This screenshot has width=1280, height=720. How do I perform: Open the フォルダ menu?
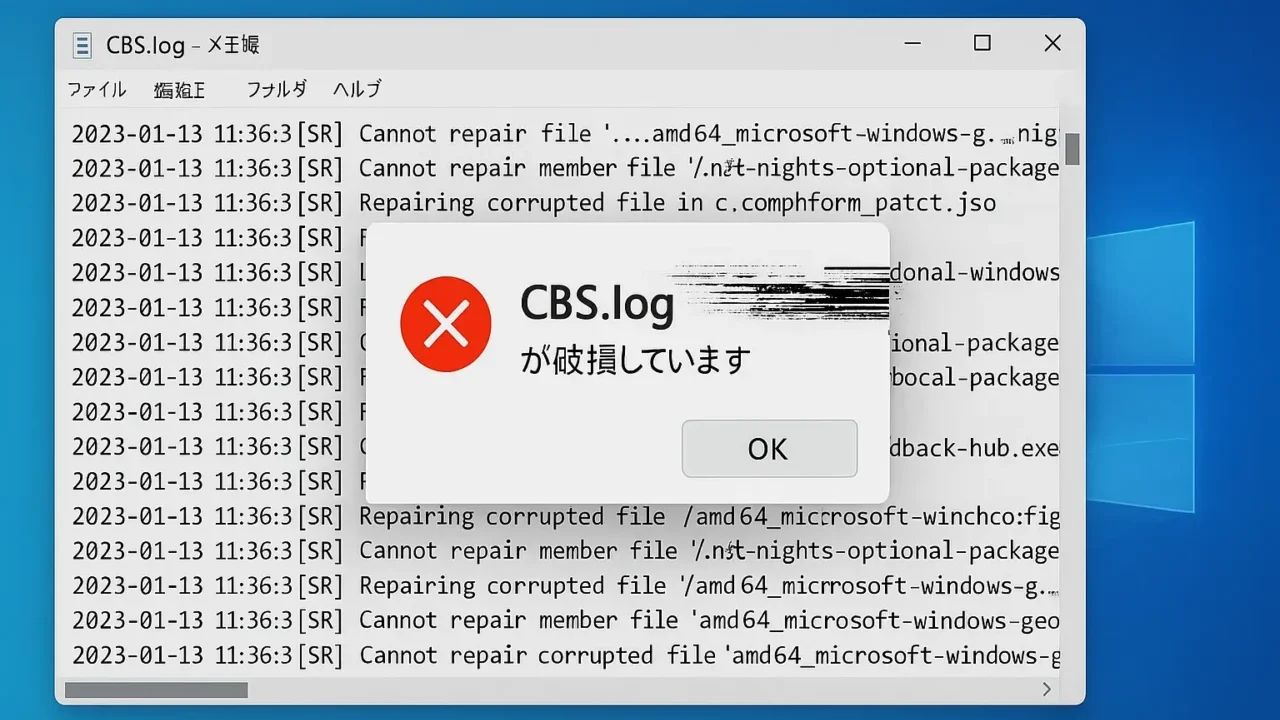pos(276,90)
